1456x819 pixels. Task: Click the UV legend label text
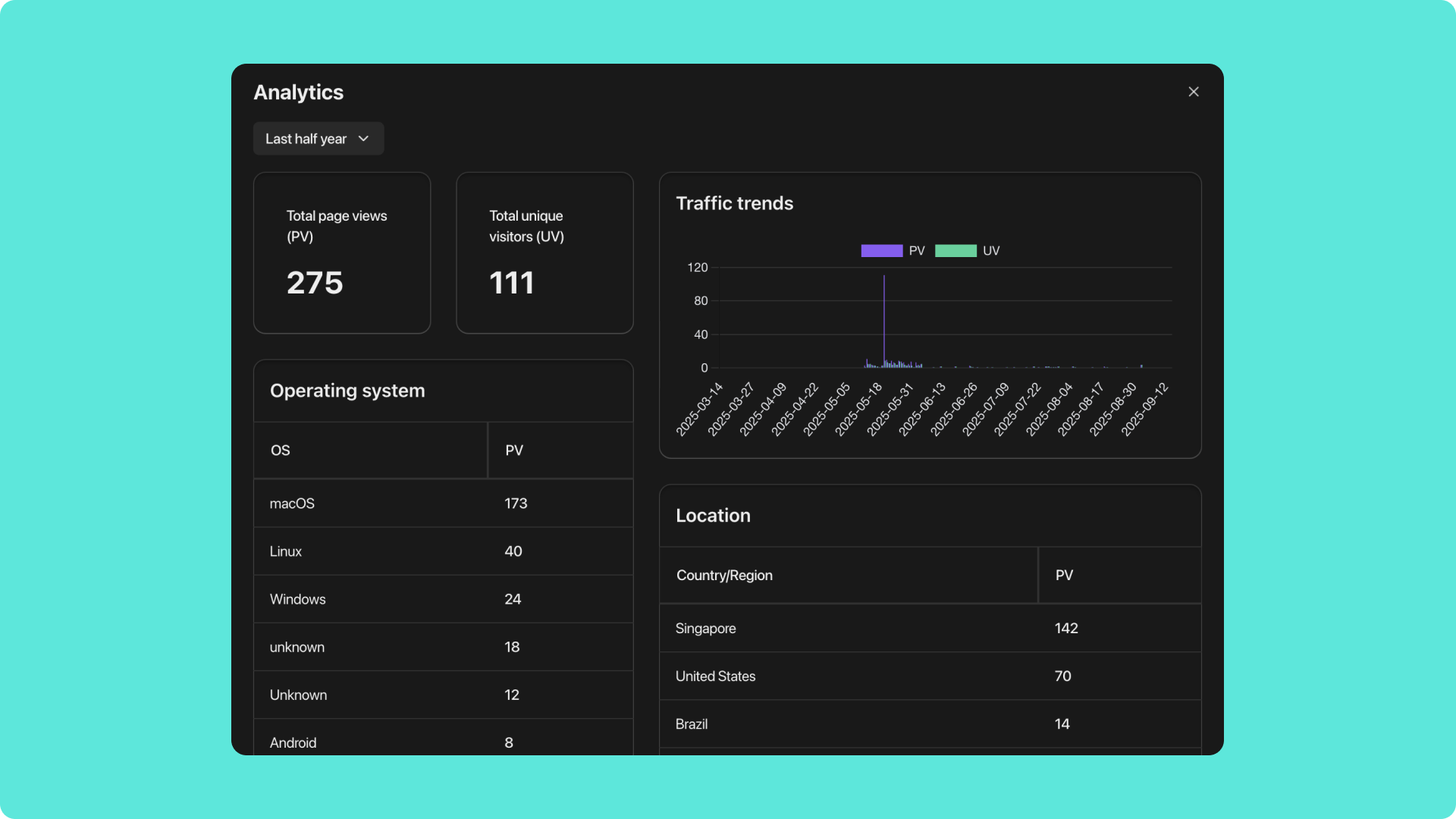pos(991,251)
